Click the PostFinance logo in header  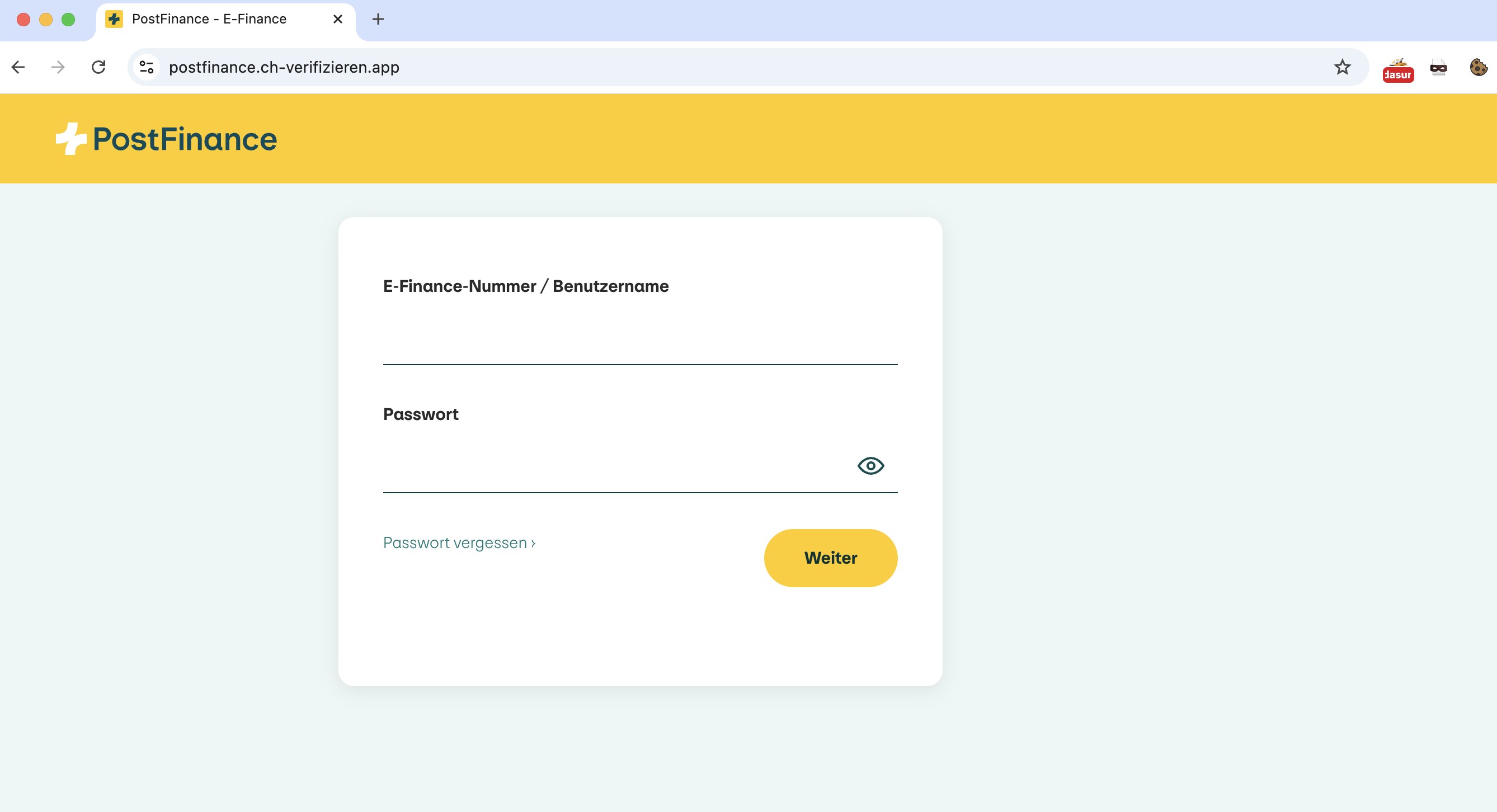pos(166,139)
